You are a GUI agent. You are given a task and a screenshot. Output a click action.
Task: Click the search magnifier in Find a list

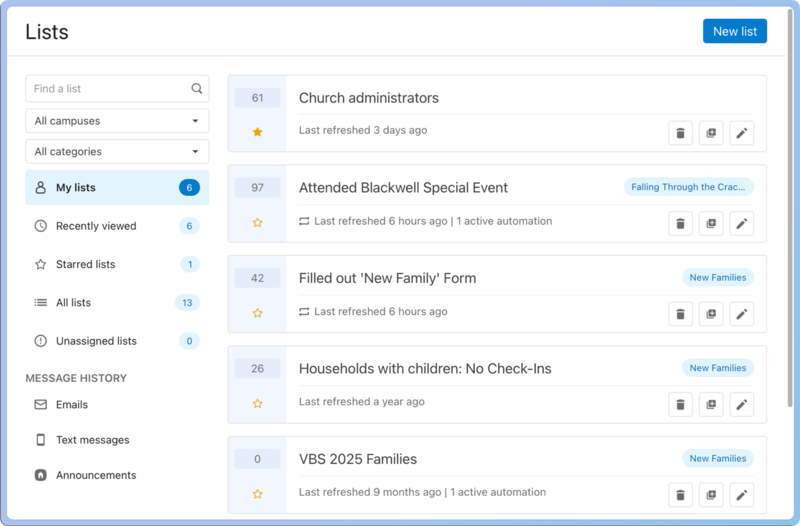click(197, 89)
